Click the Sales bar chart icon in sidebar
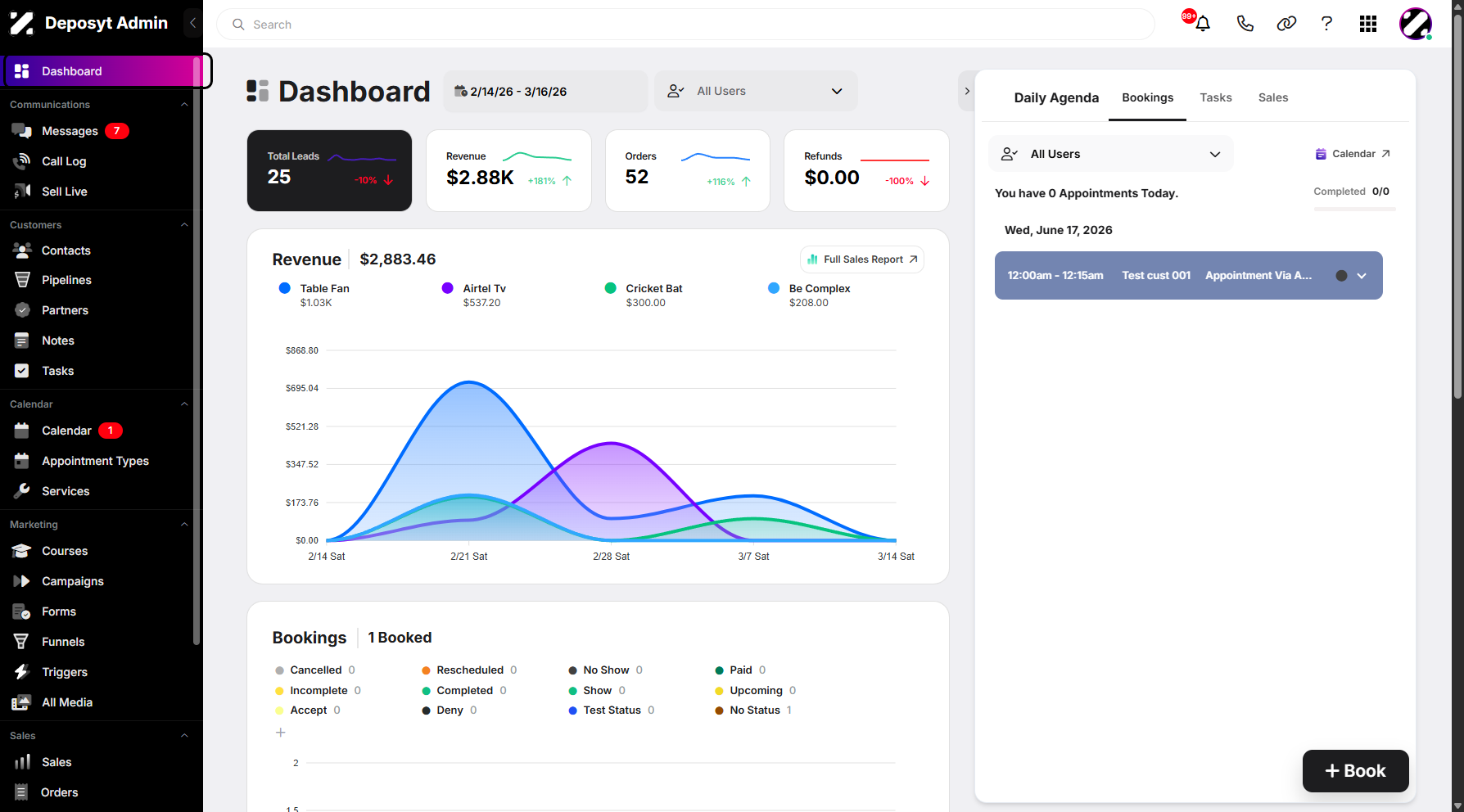 (22, 762)
